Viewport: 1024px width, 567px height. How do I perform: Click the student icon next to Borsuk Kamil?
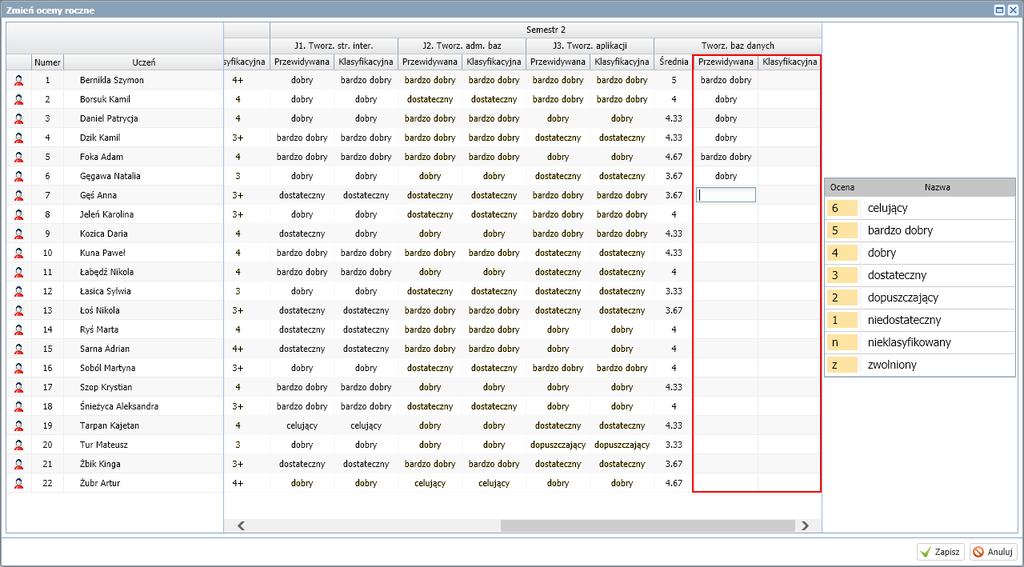[x=18, y=99]
